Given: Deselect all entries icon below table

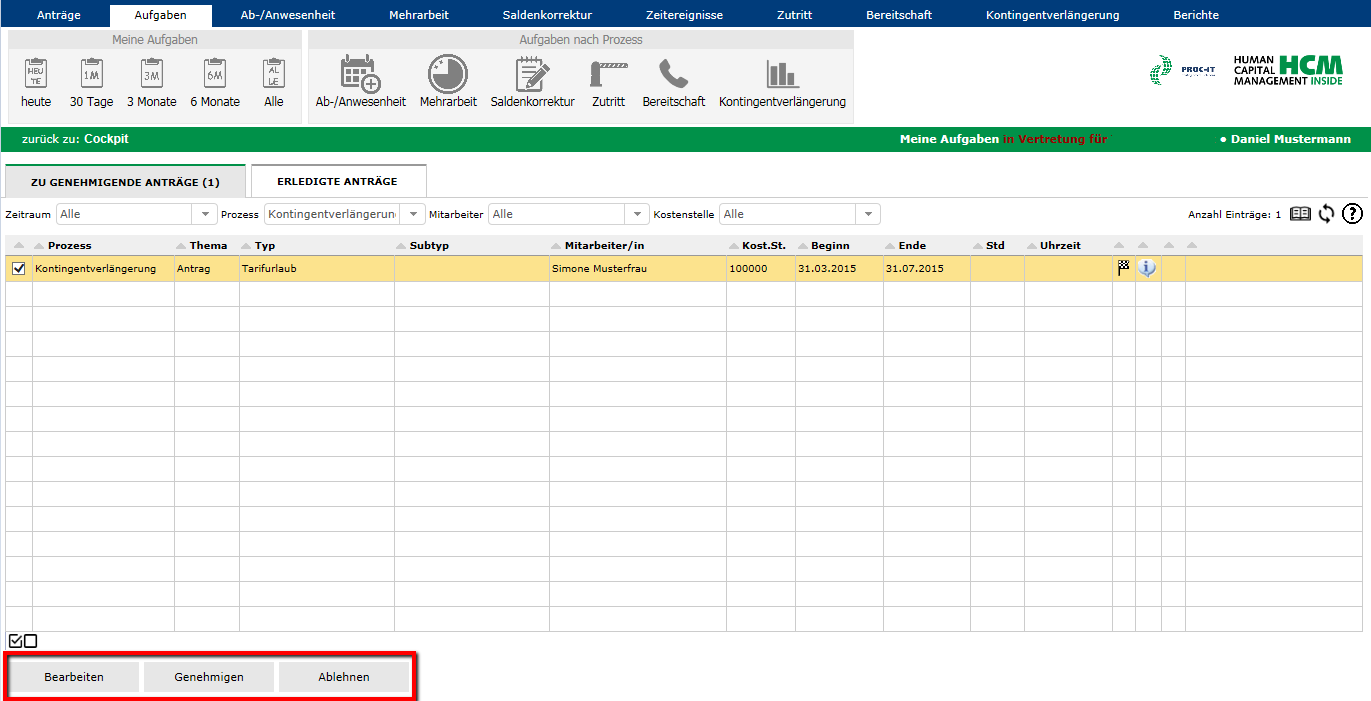Looking at the screenshot, I should pos(30,641).
